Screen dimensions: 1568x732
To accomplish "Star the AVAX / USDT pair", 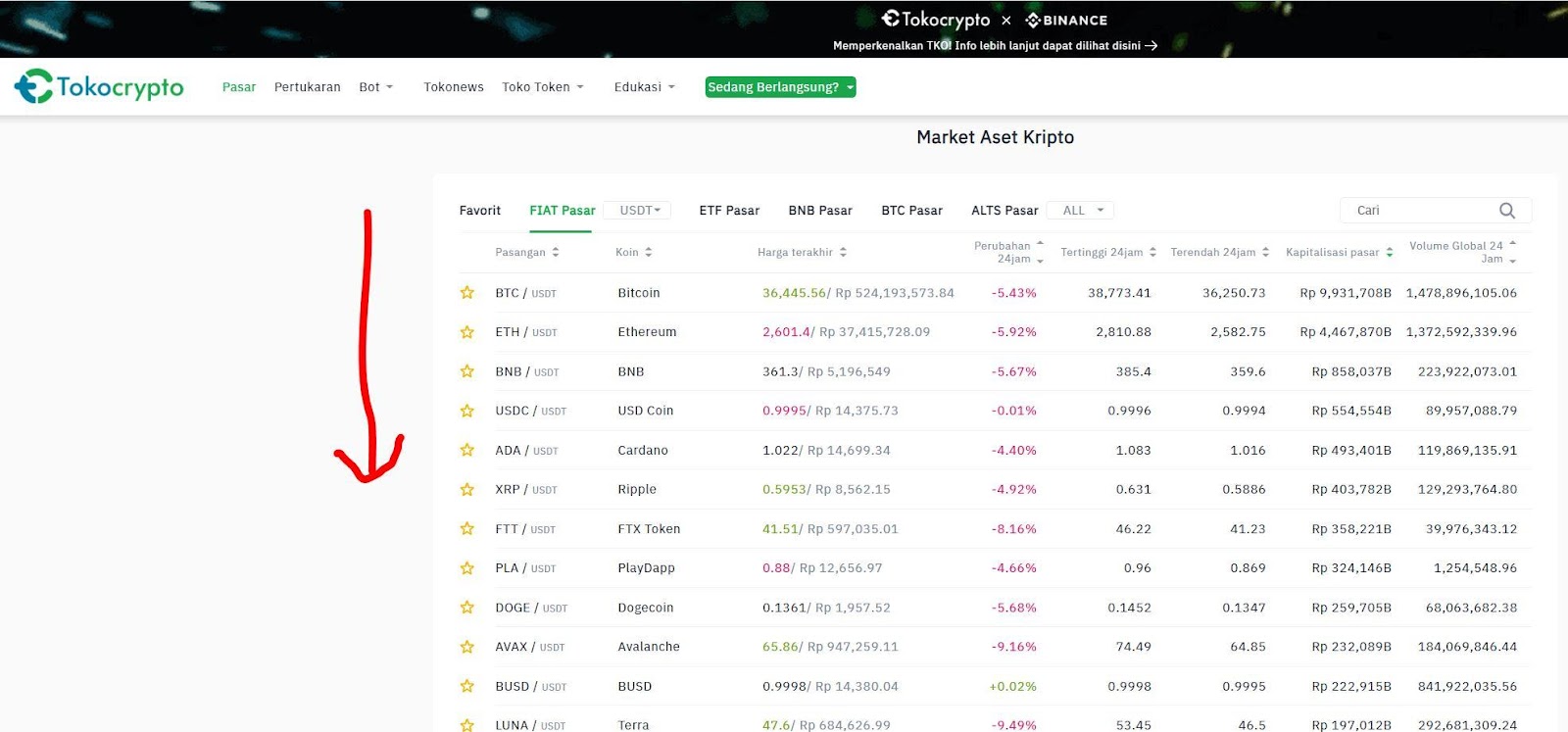I will (x=467, y=647).
